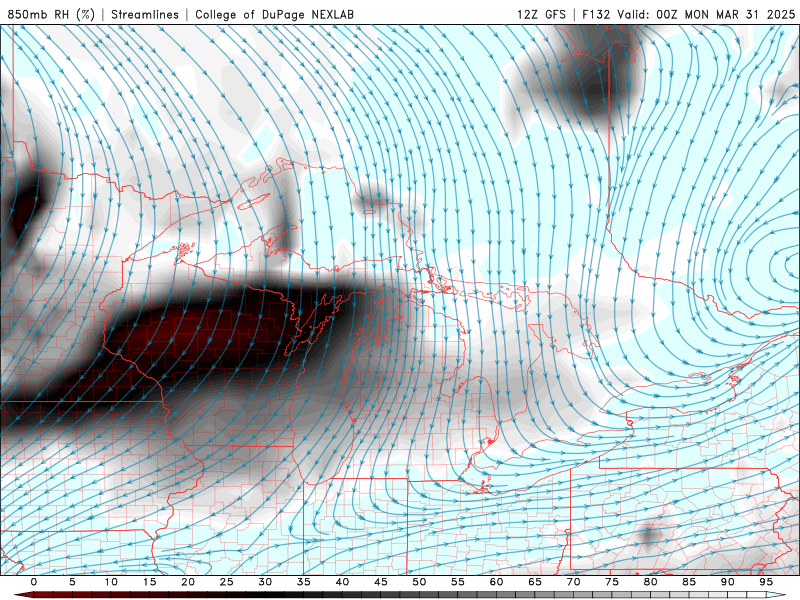The height and width of the screenshot is (600, 800).
Task: Click the colorbar label '10'
Action: point(111,582)
